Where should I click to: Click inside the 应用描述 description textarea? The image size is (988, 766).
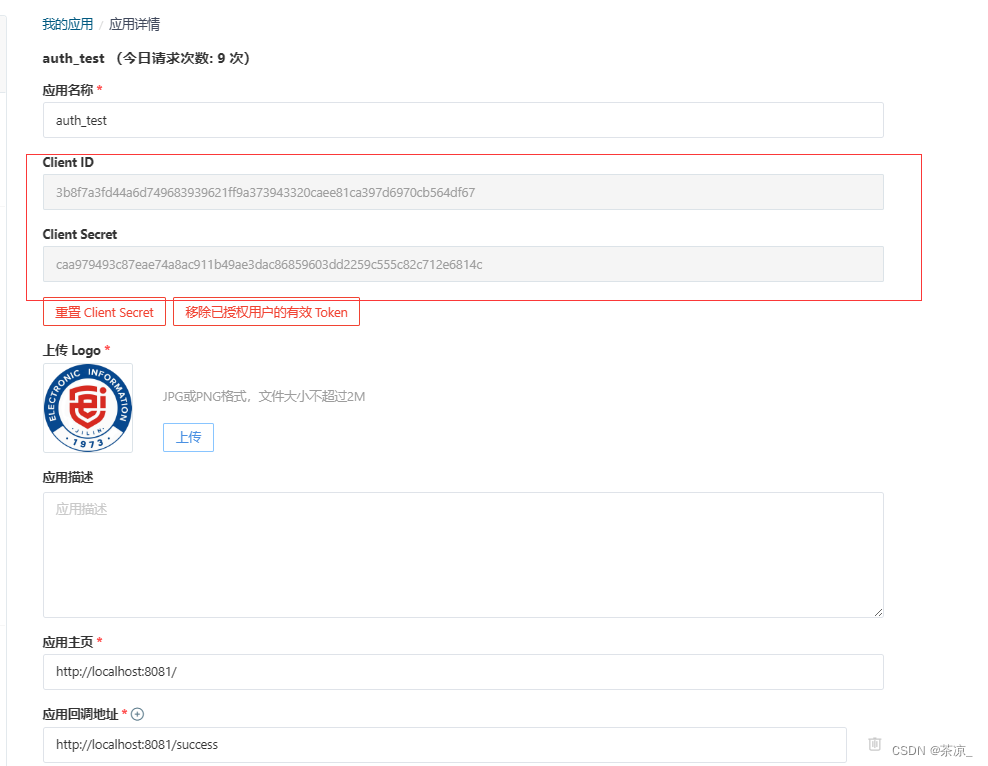[462, 550]
